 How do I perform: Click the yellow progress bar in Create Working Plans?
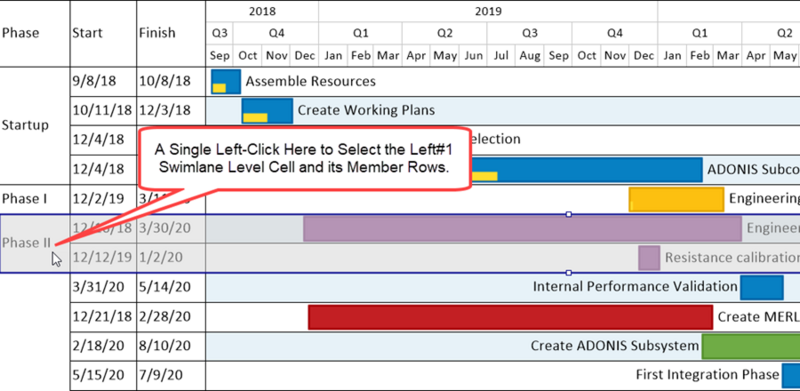pos(255,117)
